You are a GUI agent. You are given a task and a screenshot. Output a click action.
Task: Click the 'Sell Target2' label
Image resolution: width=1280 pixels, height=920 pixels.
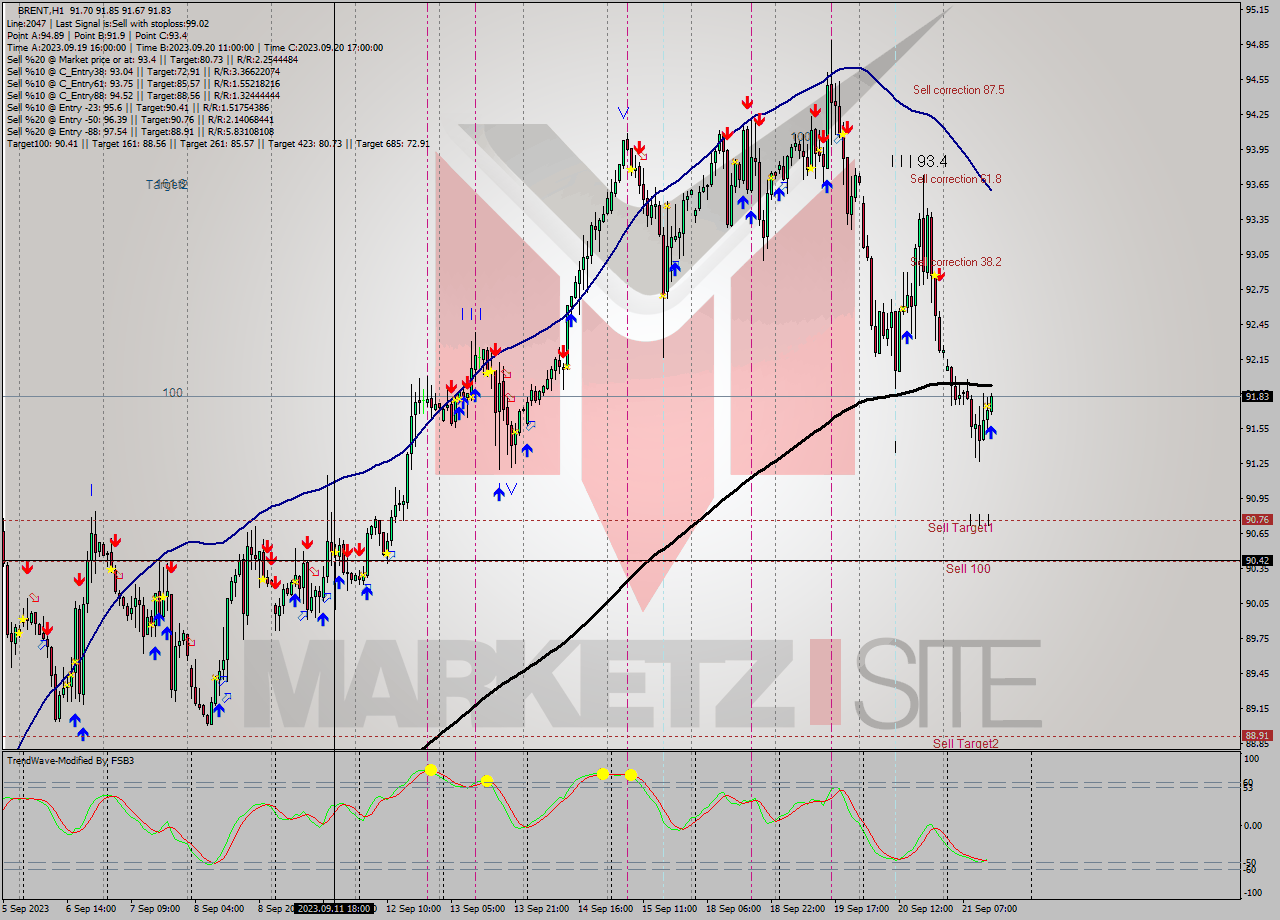(x=965, y=743)
